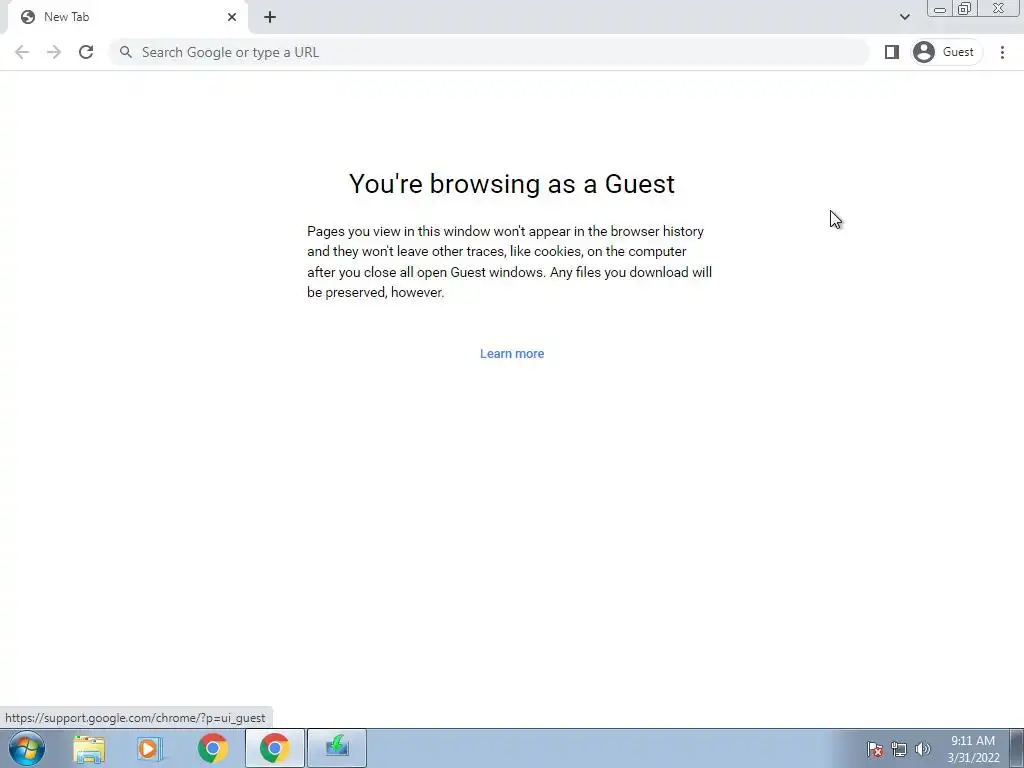Viewport: 1024px width, 768px height.
Task: Click the search magnifier icon in address bar
Action: point(126,52)
